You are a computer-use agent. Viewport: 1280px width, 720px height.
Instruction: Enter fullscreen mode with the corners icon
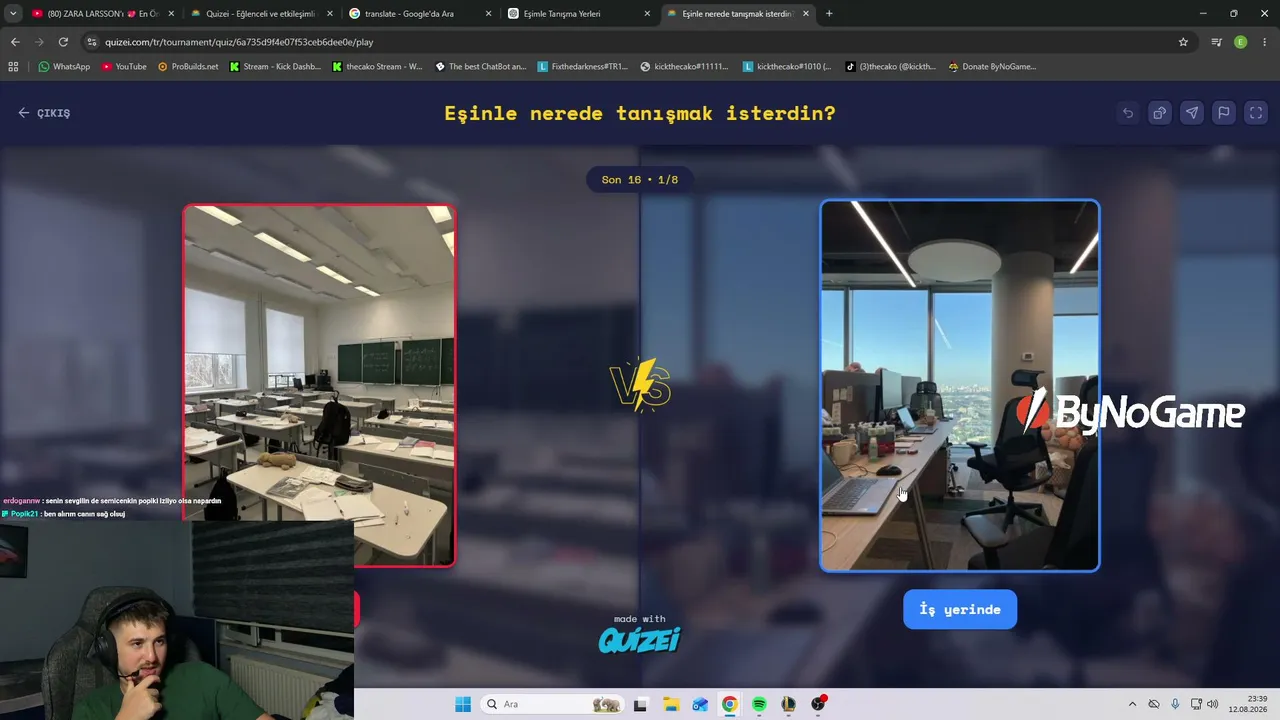tap(1256, 113)
